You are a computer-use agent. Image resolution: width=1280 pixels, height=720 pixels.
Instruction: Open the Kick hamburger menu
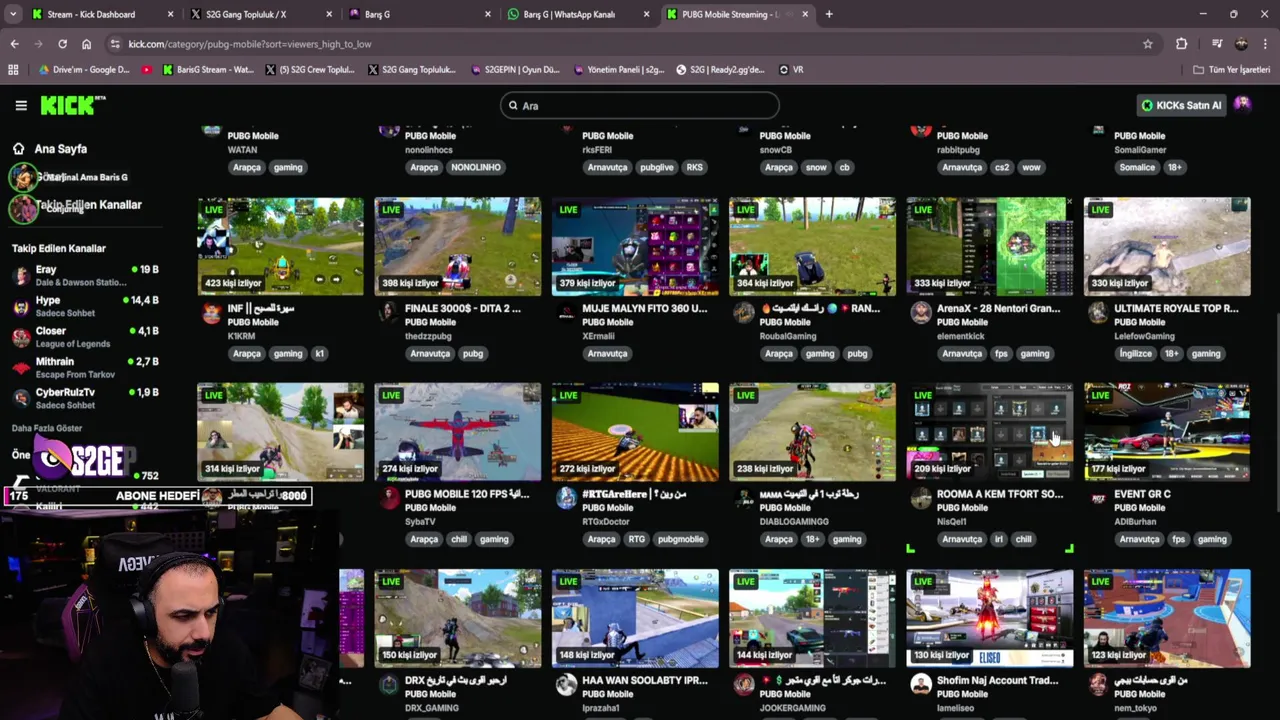[x=21, y=105]
